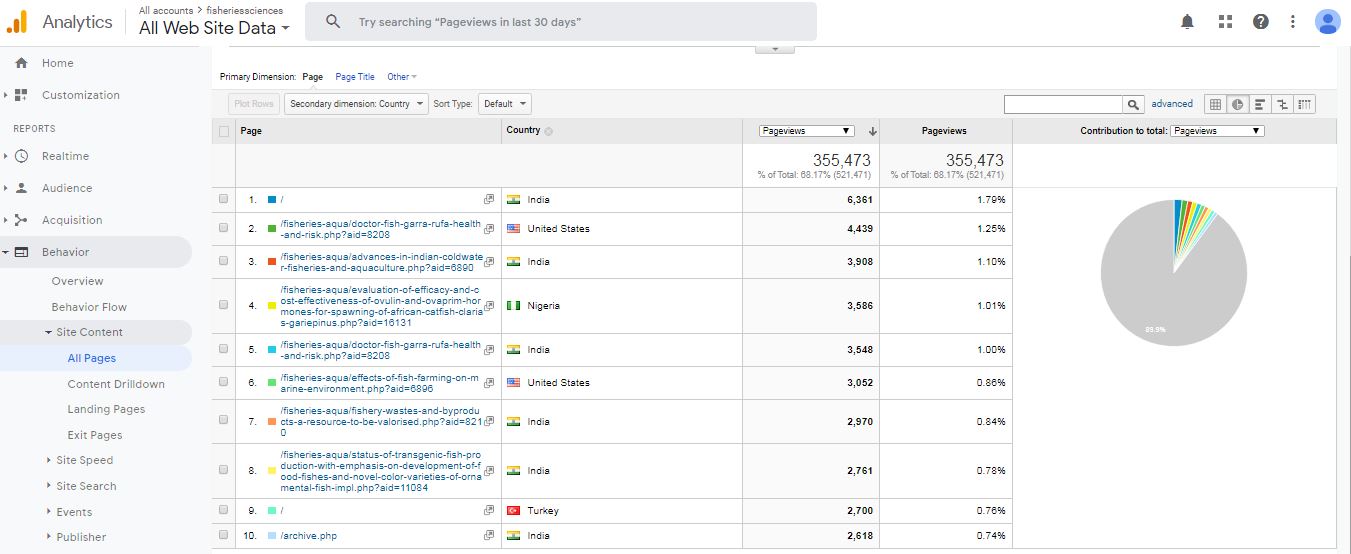Open the Contribution to total Pageviews dropdown
Viewport: 1351px width, 554px height.
point(1216,131)
